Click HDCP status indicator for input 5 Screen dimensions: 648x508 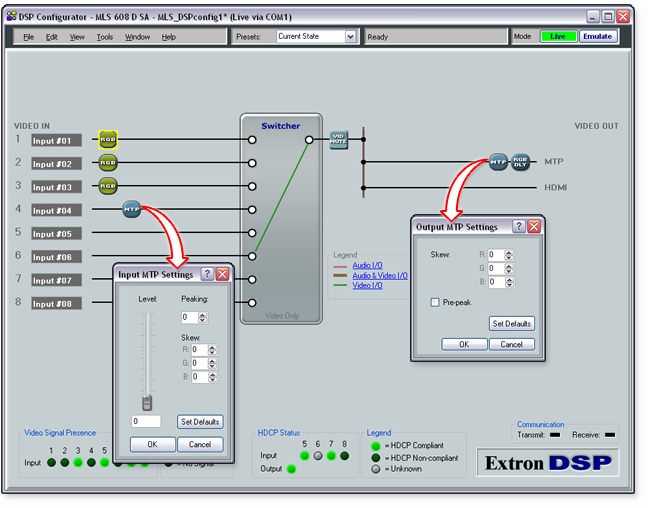[305, 456]
